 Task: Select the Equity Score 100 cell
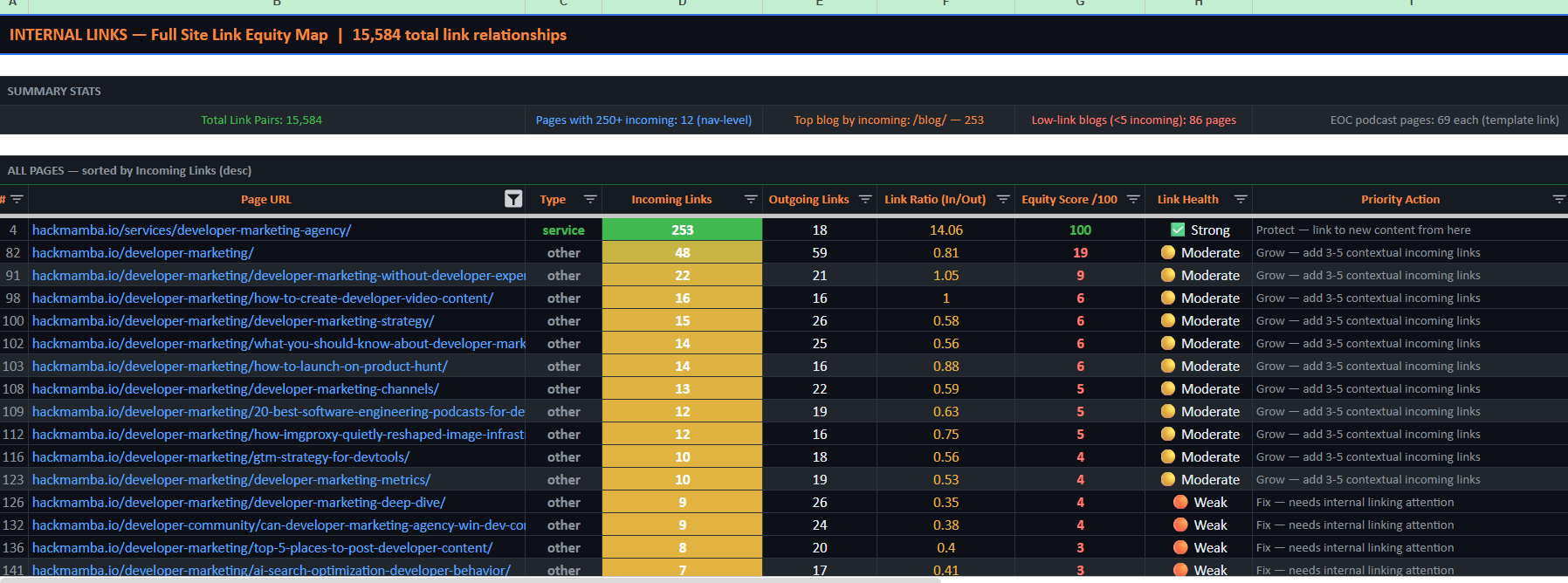(1080, 230)
